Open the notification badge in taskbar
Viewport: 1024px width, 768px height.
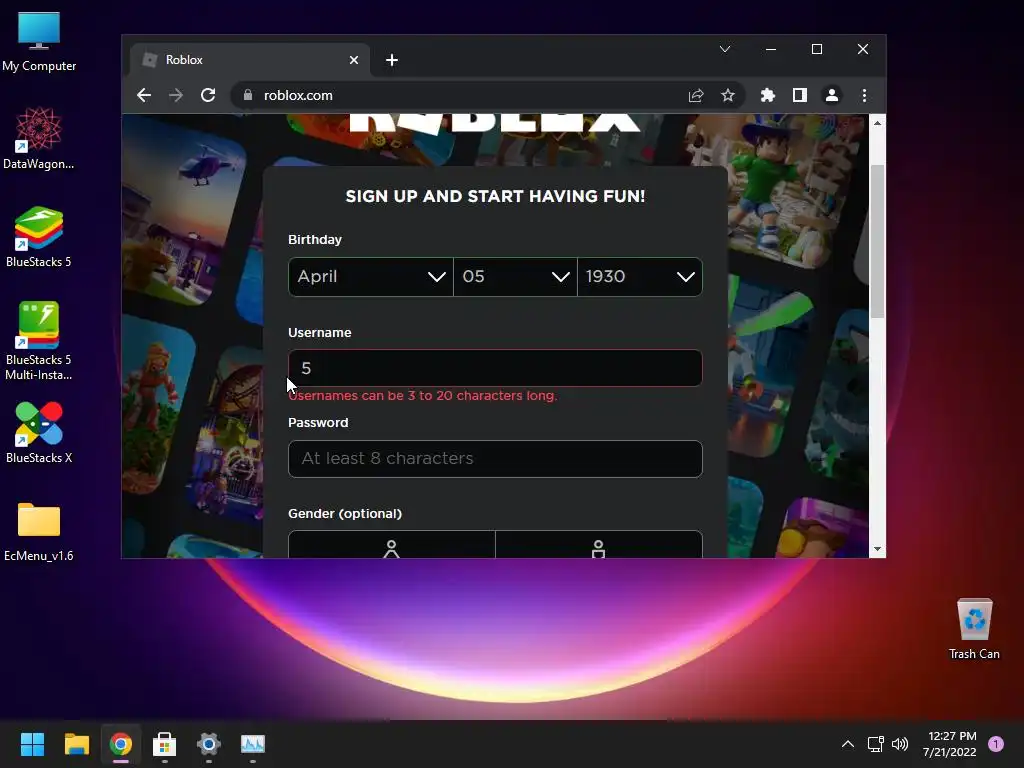click(x=996, y=744)
